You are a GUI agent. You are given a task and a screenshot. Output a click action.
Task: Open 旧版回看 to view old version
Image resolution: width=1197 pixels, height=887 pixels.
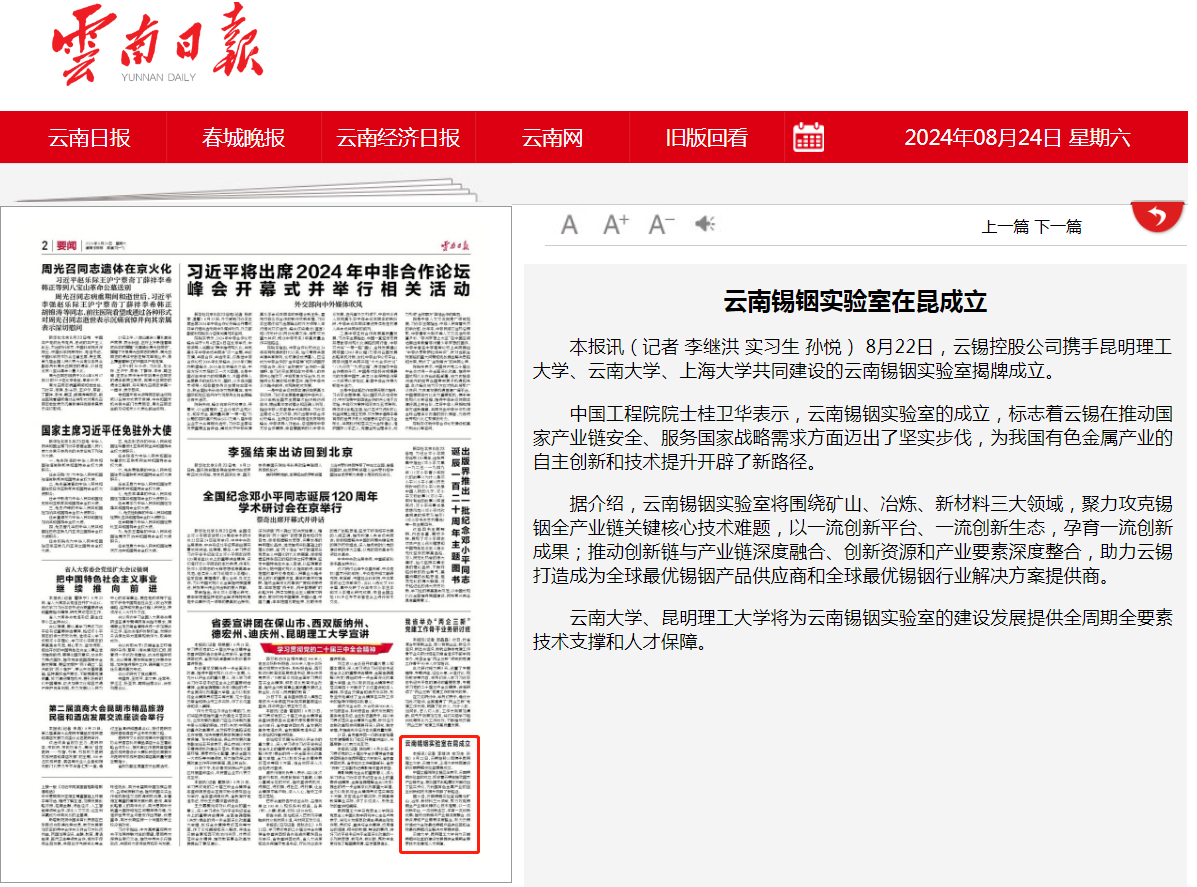click(x=706, y=138)
